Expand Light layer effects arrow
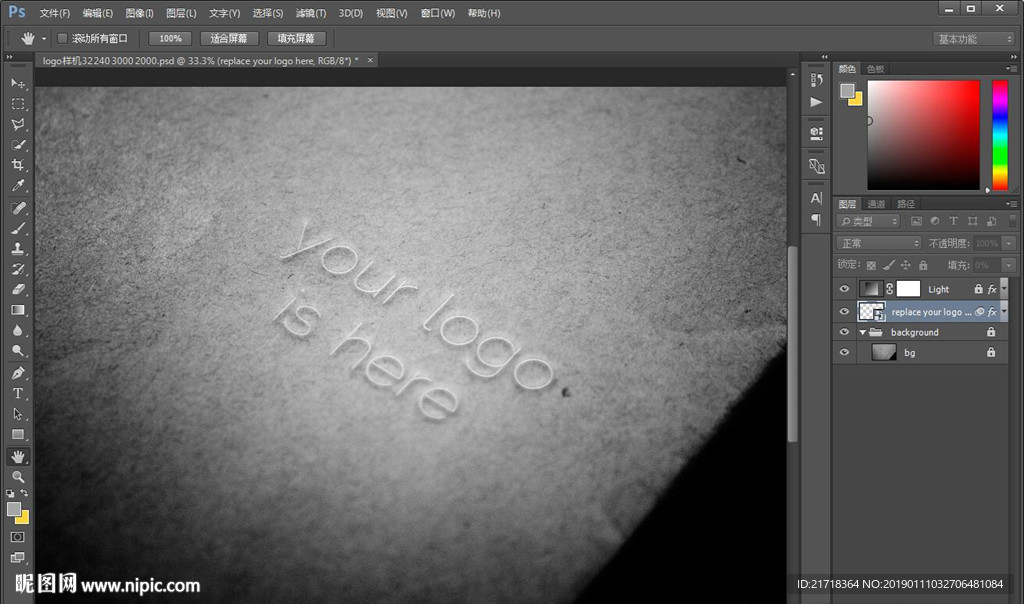Viewport: 1024px width, 604px height. (1004, 289)
